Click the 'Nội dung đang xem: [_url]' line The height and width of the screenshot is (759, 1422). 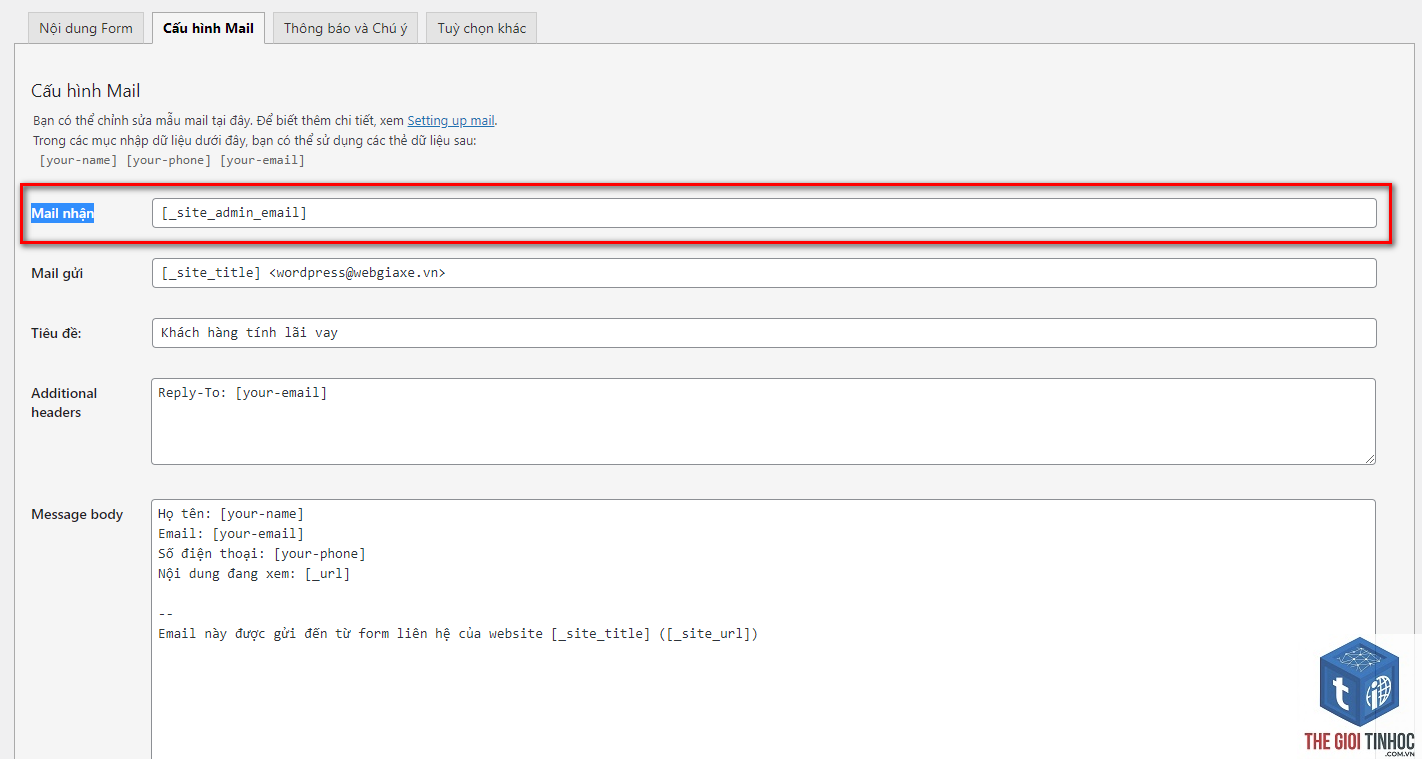[254, 574]
